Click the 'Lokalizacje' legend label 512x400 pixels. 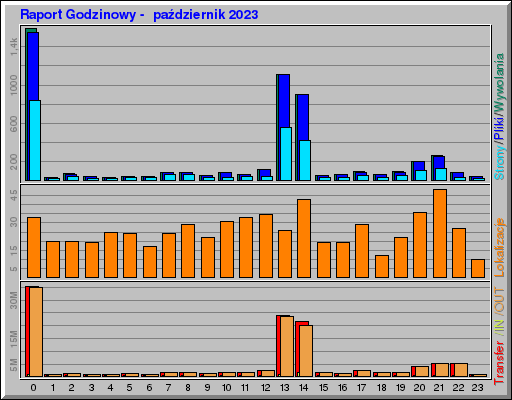[499, 247]
